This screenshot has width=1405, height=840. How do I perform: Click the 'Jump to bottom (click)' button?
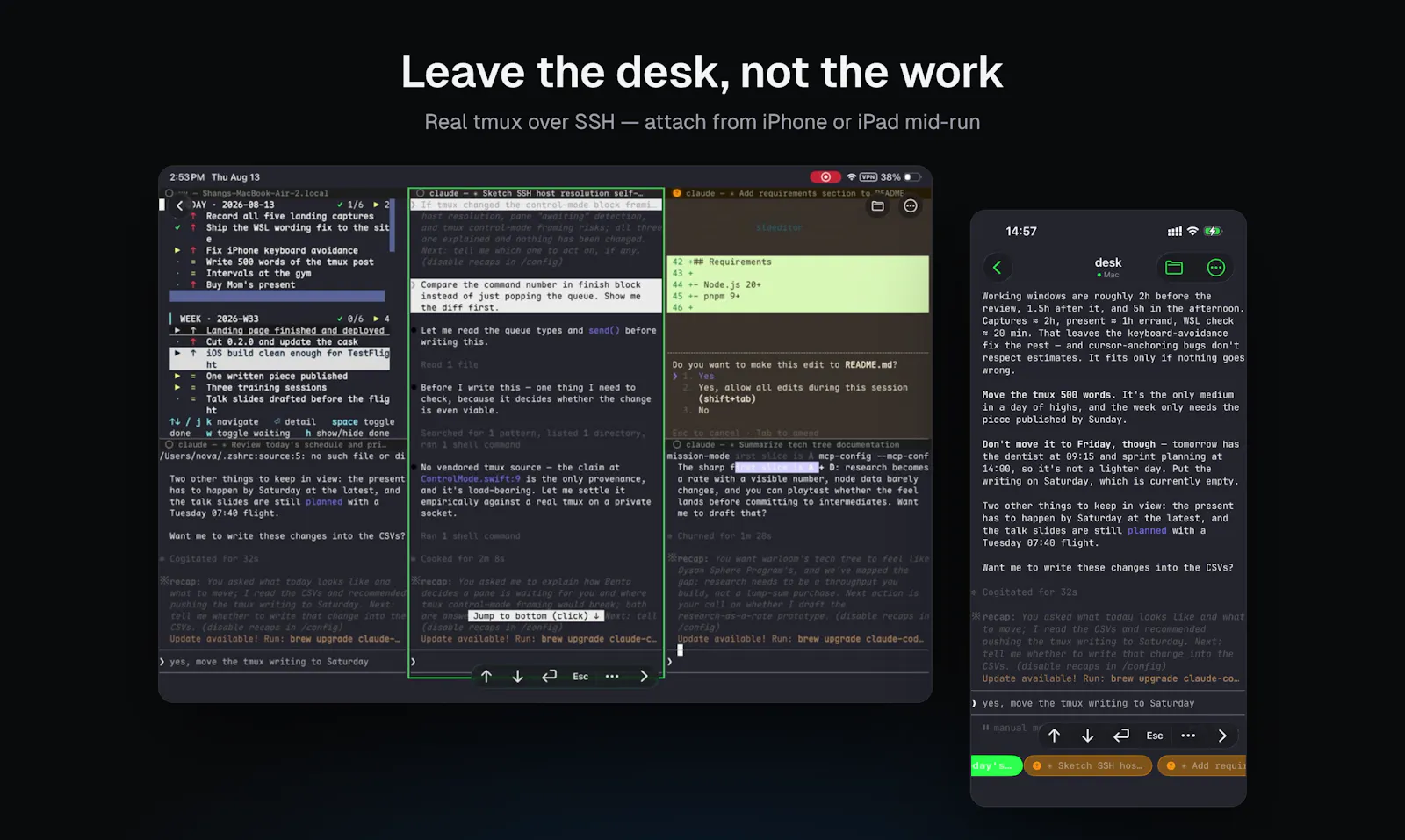pos(537,615)
